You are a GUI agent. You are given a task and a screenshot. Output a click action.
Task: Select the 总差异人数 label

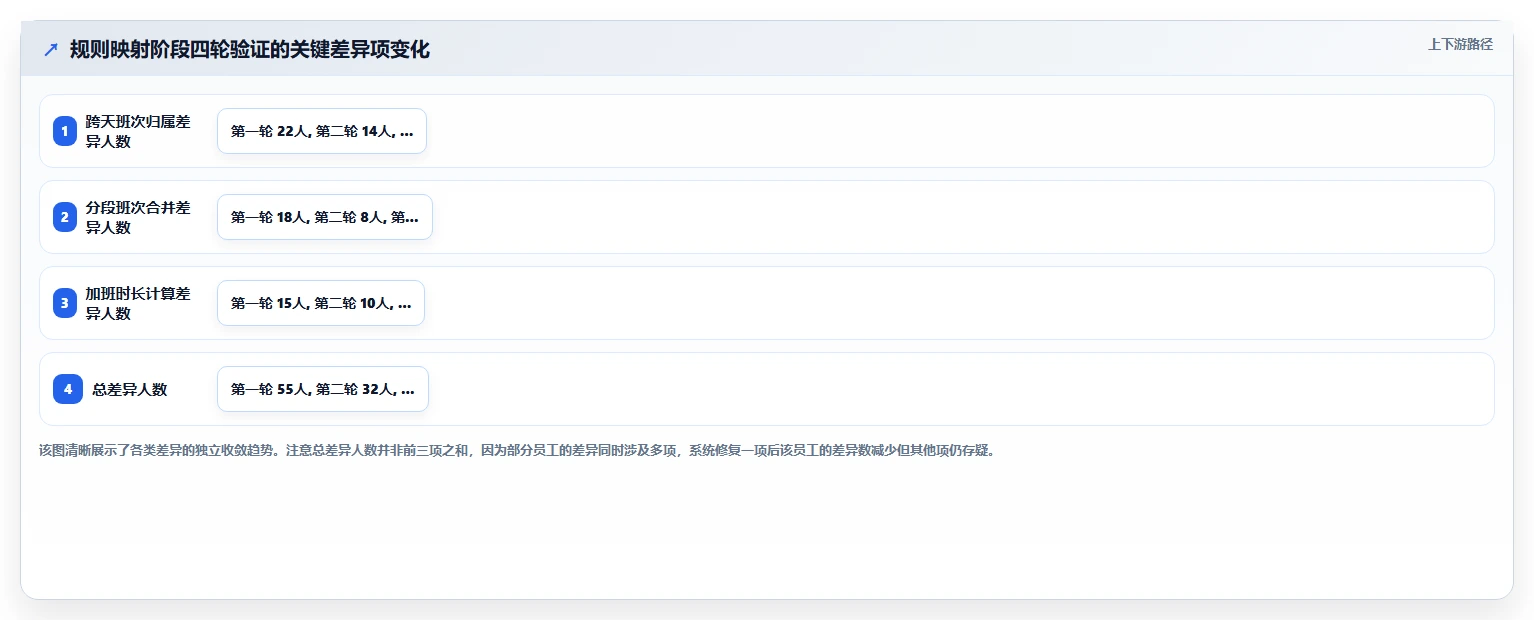point(130,389)
